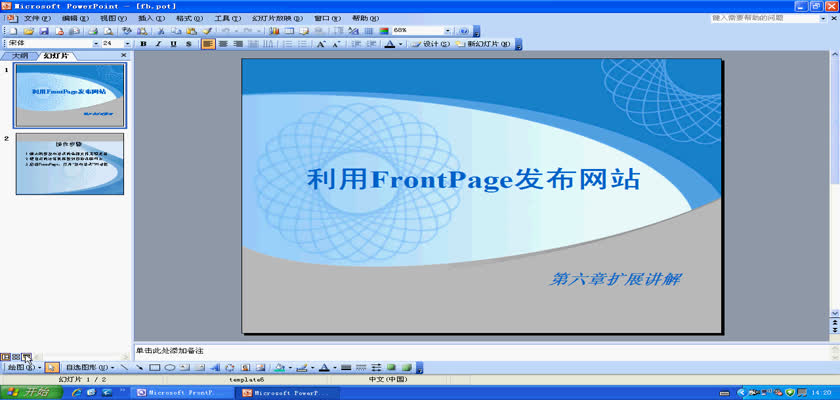Decrease font size with the small A icon
Image resolution: width=840 pixels, height=400 pixels.
[x=336, y=44]
